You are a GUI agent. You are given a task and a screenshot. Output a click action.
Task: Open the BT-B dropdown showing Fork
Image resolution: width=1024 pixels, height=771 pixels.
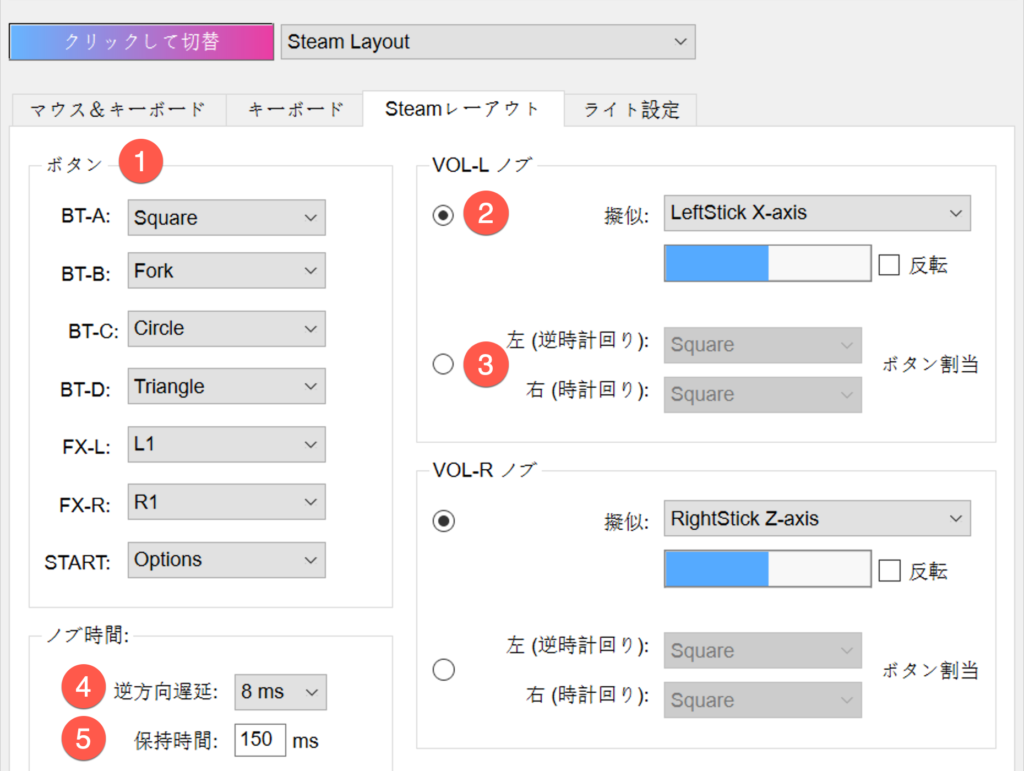(227, 270)
